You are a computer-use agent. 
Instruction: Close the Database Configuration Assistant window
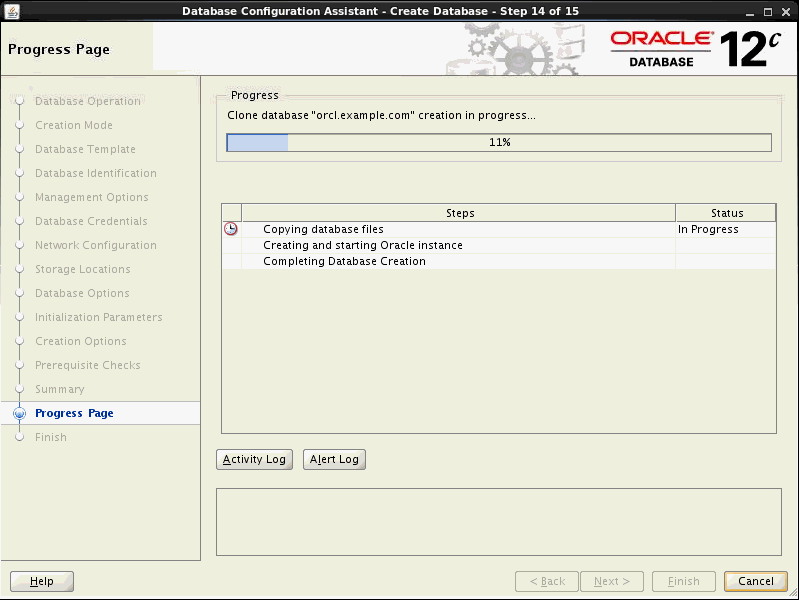click(x=786, y=12)
